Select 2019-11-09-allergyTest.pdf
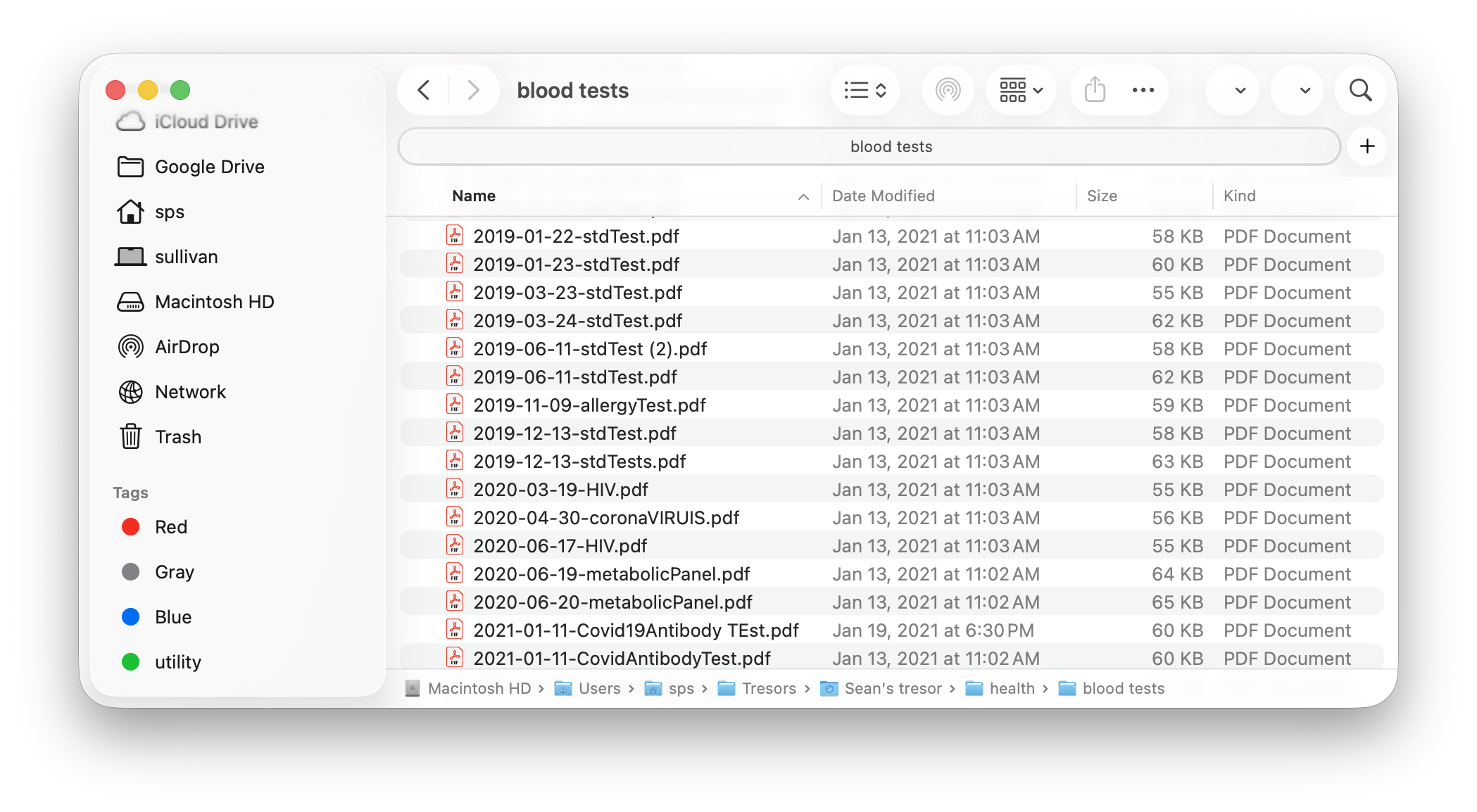The height and width of the screenshot is (812, 1477). pyautogui.click(x=891, y=405)
